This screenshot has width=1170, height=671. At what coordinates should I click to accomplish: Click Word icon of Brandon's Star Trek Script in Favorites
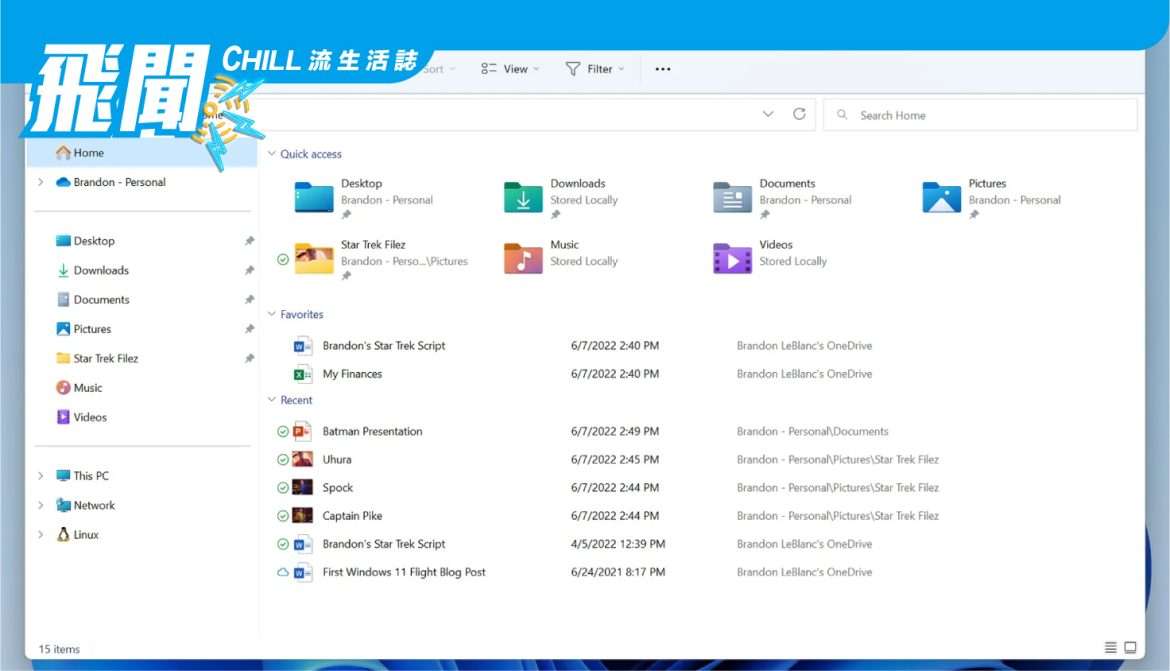[302, 346]
